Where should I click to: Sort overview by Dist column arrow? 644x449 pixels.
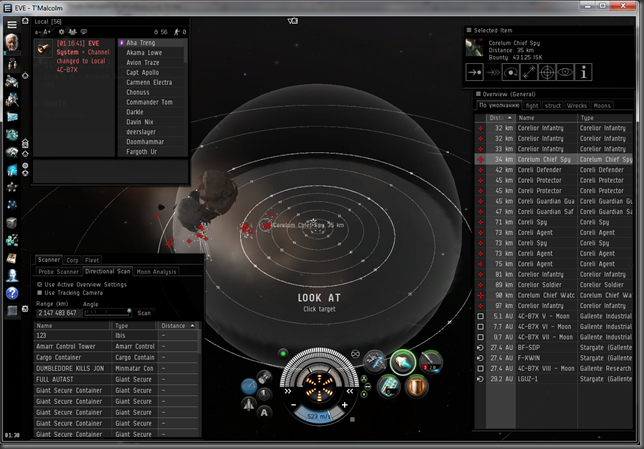(x=510, y=117)
